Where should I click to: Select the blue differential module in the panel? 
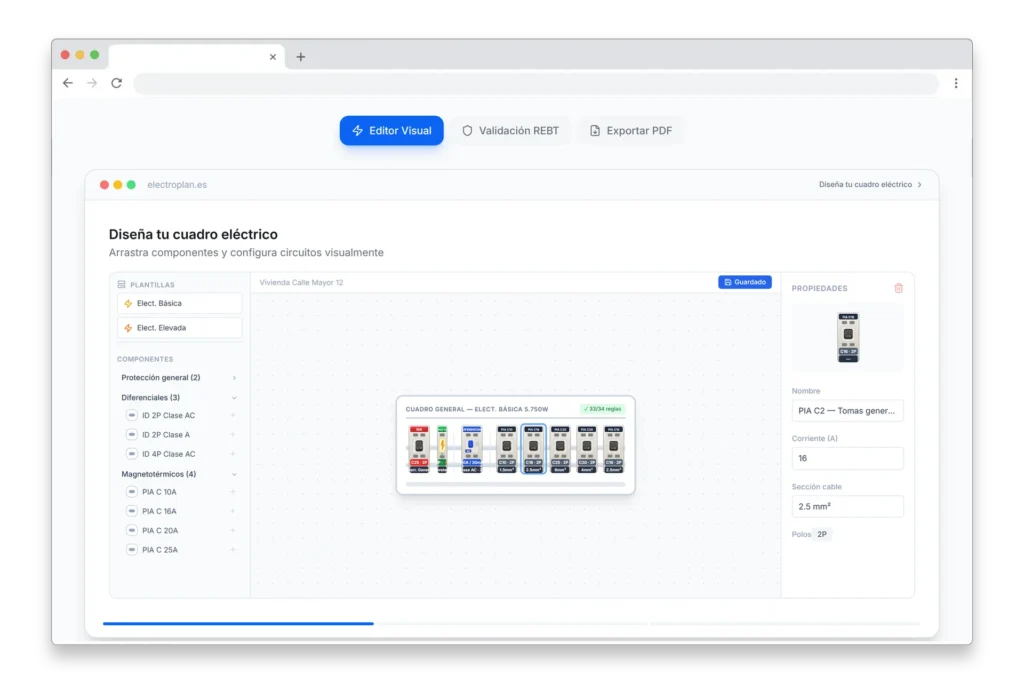click(472, 449)
